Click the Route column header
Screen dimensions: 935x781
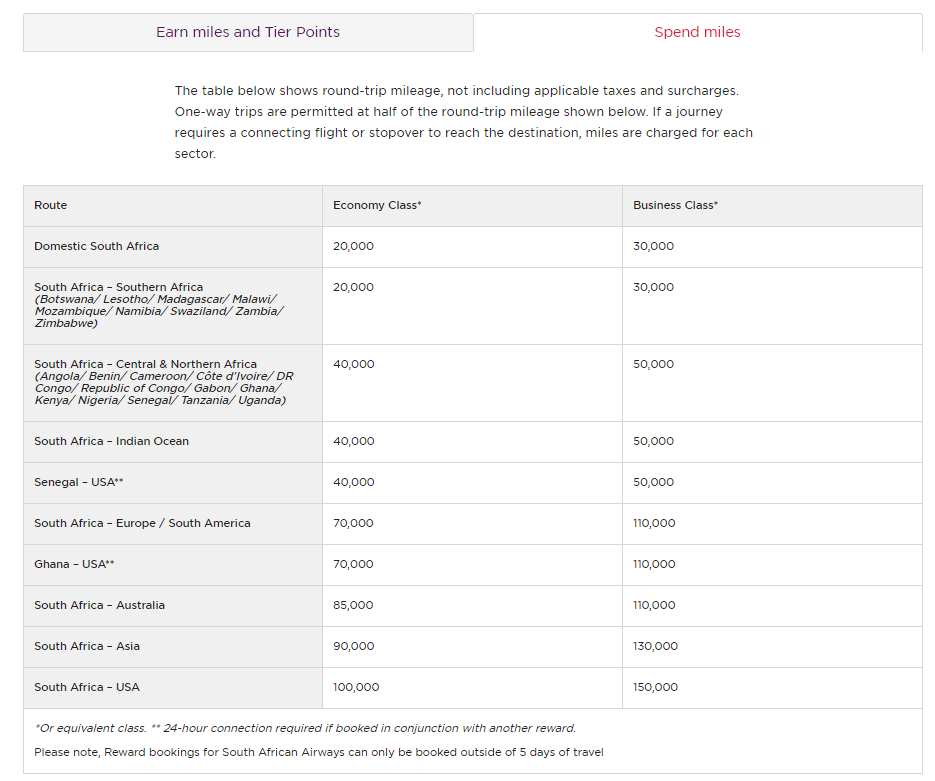(51, 205)
